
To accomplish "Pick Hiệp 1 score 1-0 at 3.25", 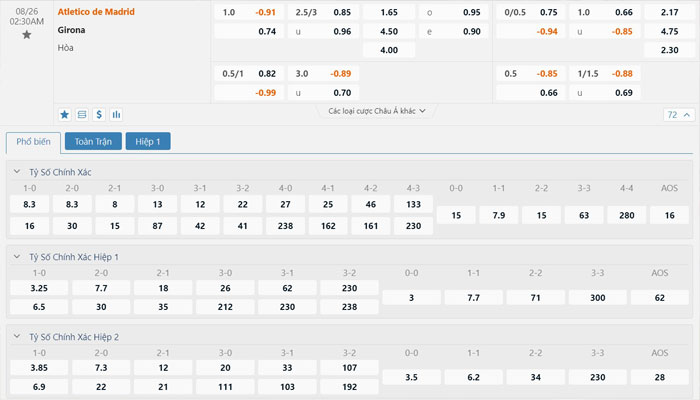I will (x=39, y=288).
